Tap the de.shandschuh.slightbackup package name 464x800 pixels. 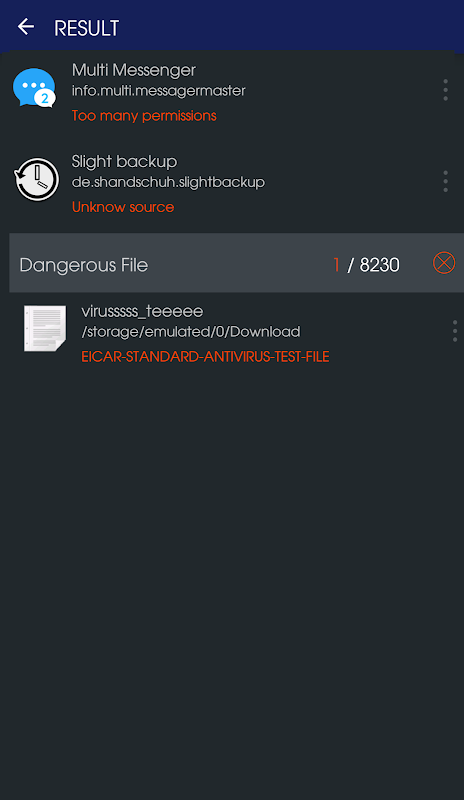pos(168,182)
